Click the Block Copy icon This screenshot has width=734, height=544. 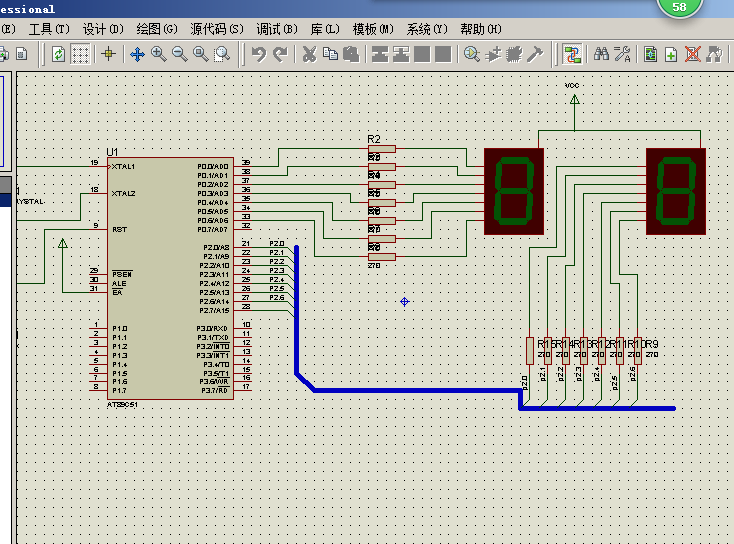(380, 54)
